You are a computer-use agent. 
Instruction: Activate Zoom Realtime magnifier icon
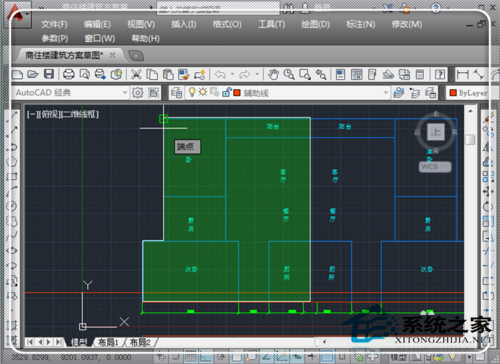(289, 74)
